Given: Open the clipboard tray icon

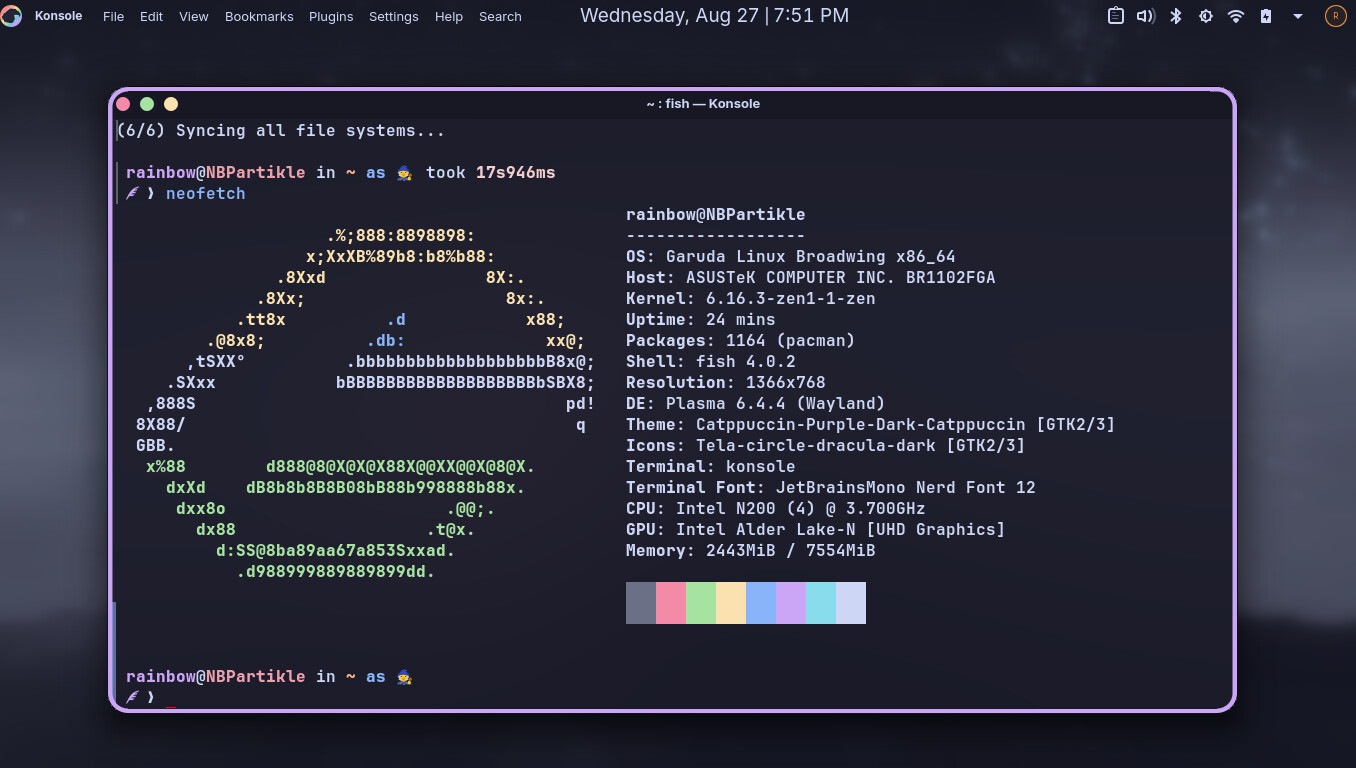Looking at the screenshot, I should (1116, 16).
